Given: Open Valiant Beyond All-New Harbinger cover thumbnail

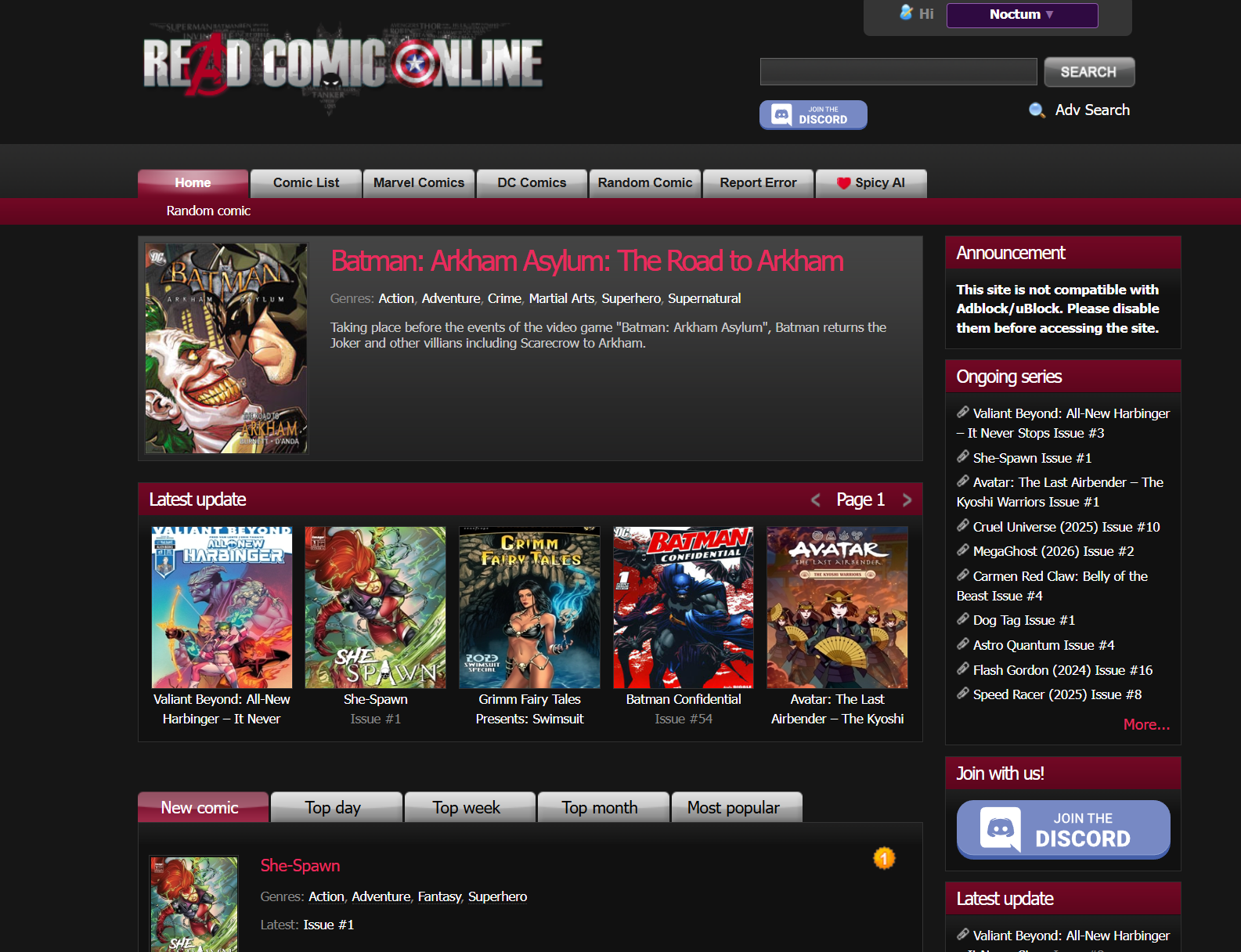Looking at the screenshot, I should 222,608.
